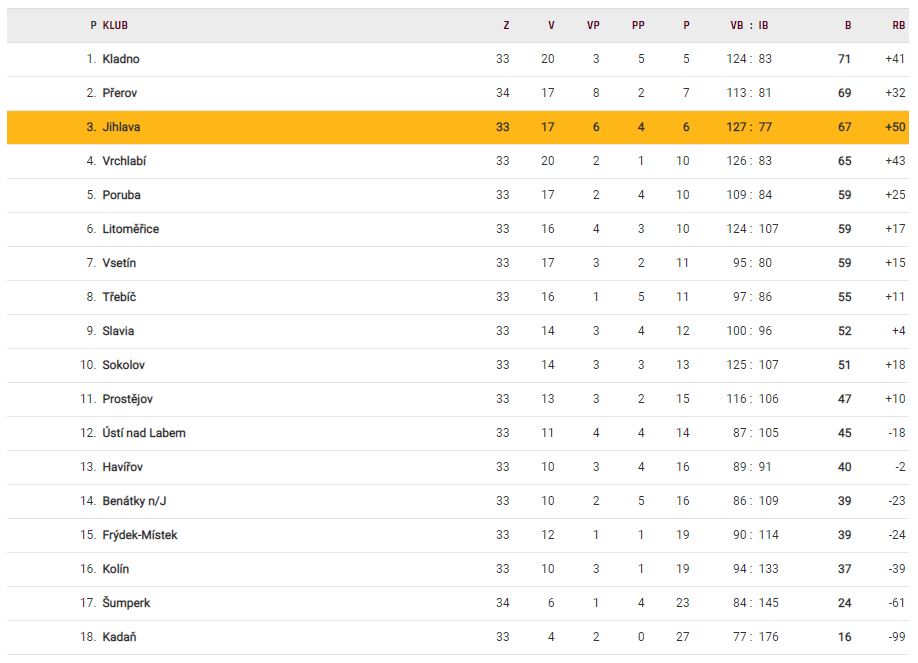Open the Kladno club link
918x663 pixels.
(x=121, y=59)
